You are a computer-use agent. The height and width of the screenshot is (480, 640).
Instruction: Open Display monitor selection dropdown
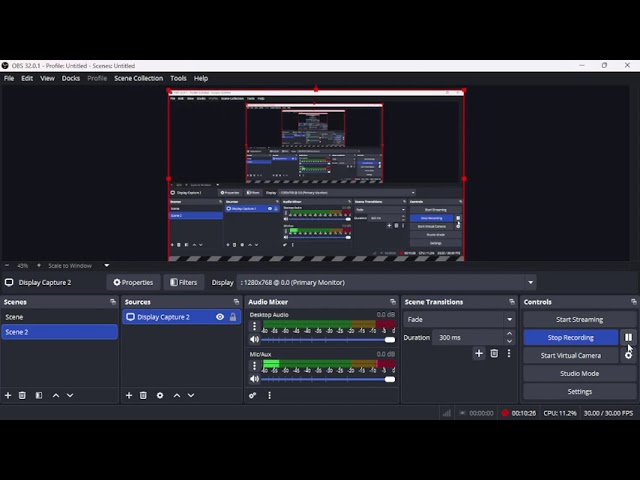pos(387,282)
